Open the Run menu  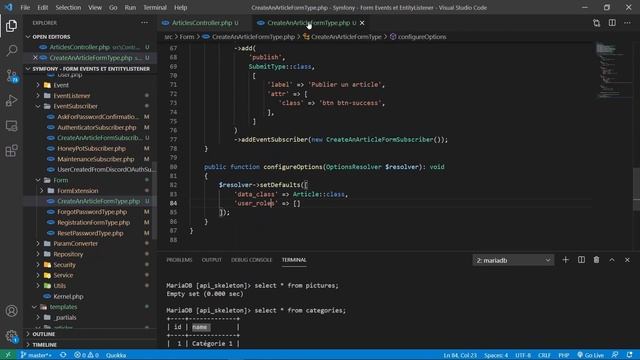[x=130, y=7]
